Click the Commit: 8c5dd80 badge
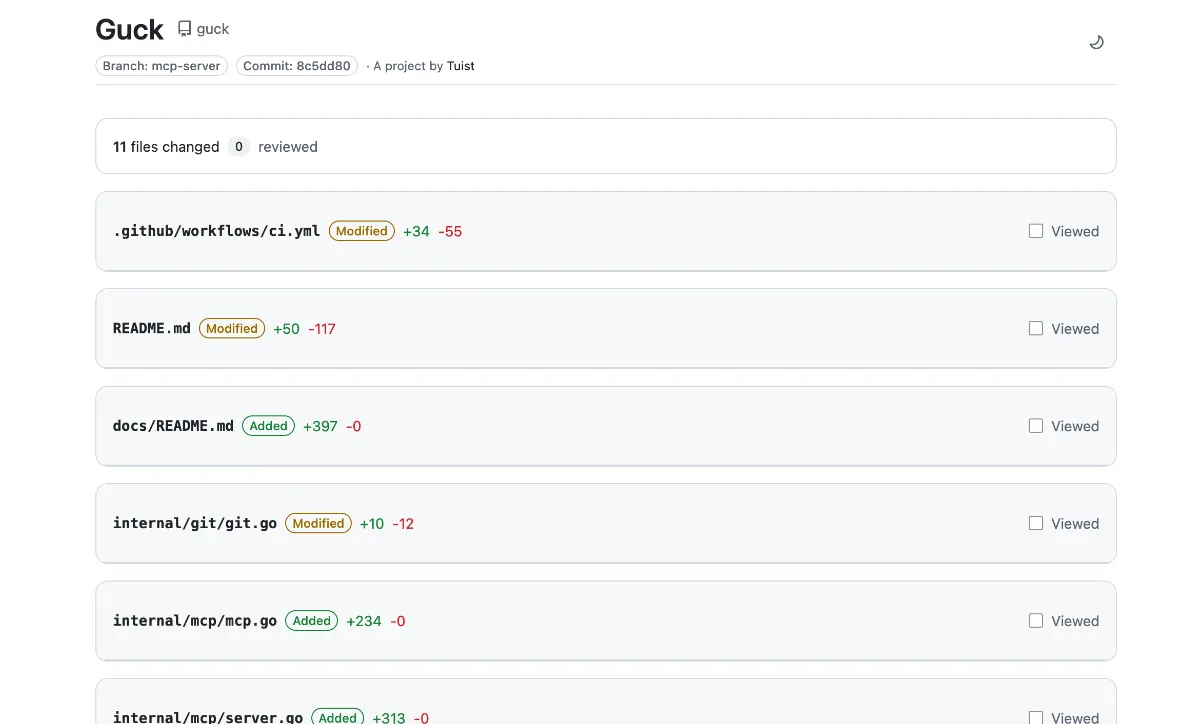The height and width of the screenshot is (724, 1200). tap(296, 65)
